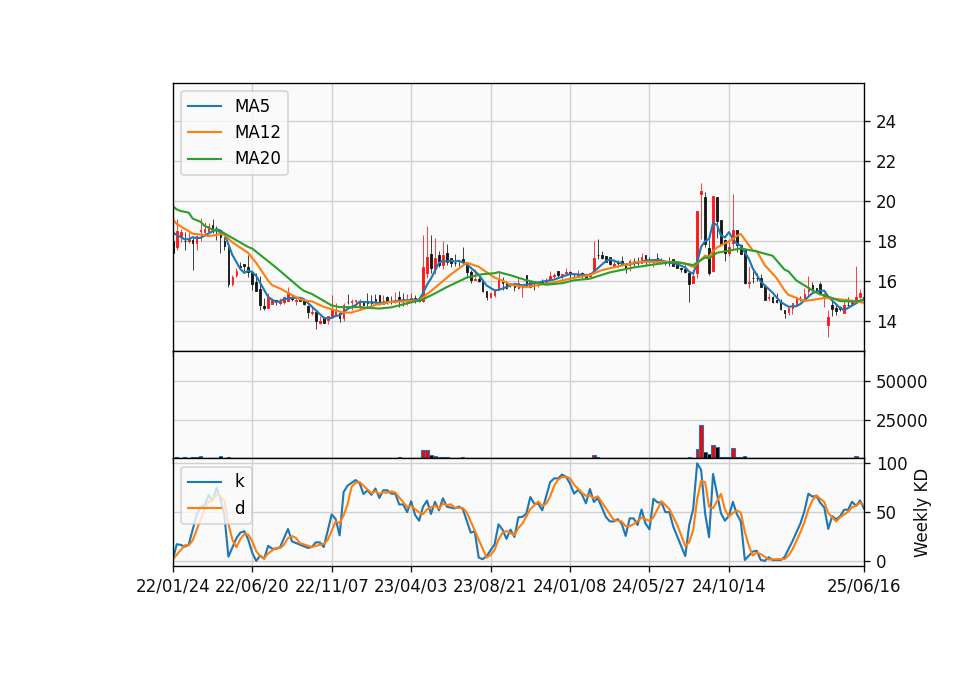Click the 25/06/16 date label

pyautogui.click(x=864, y=587)
